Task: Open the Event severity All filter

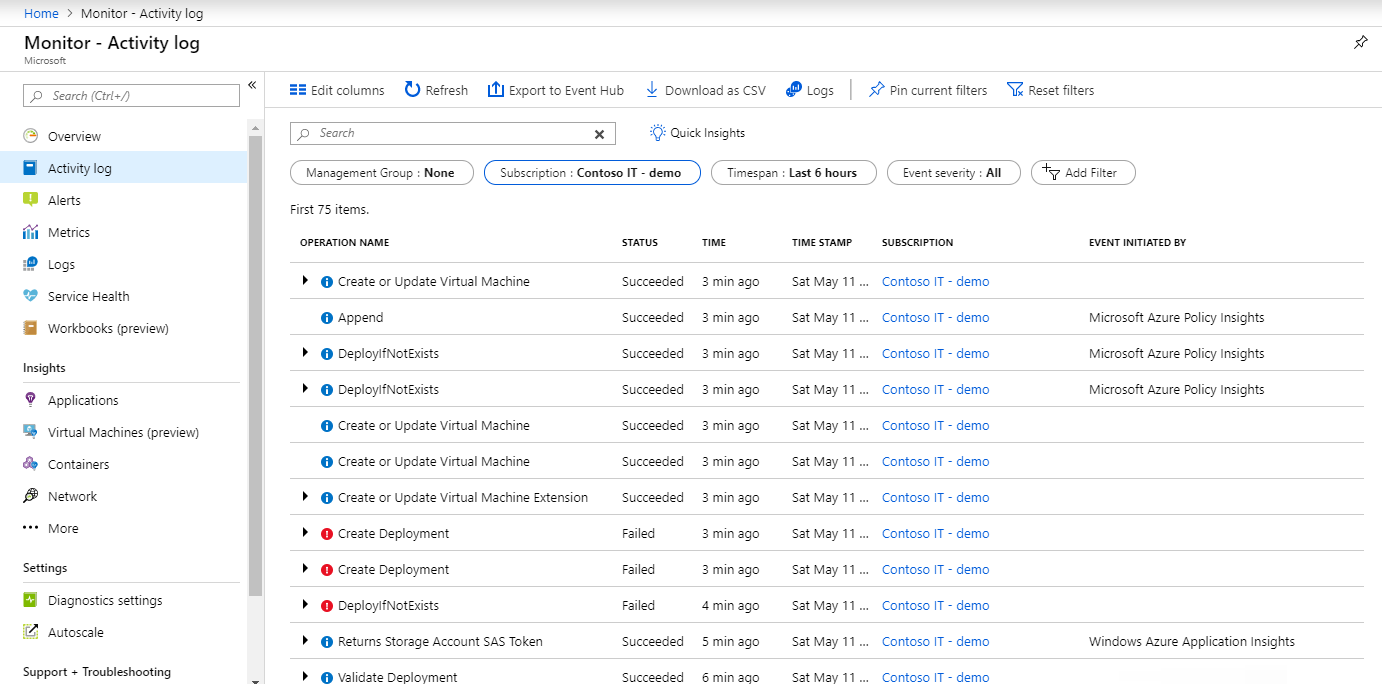Action: (952, 173)
